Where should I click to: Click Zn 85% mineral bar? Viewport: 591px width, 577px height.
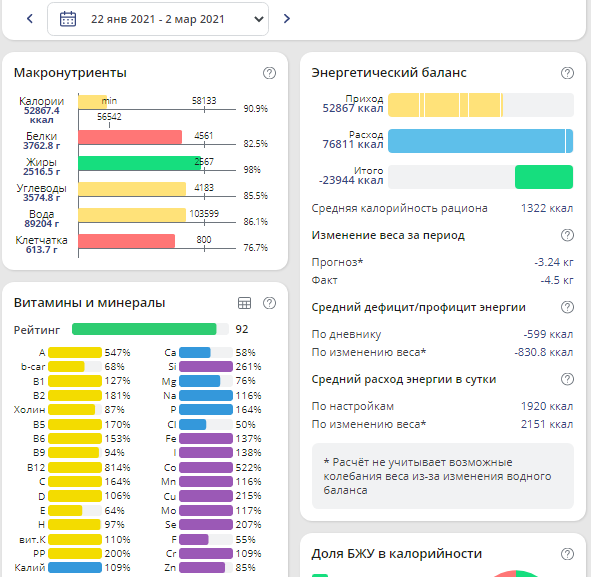pos(206,567)
